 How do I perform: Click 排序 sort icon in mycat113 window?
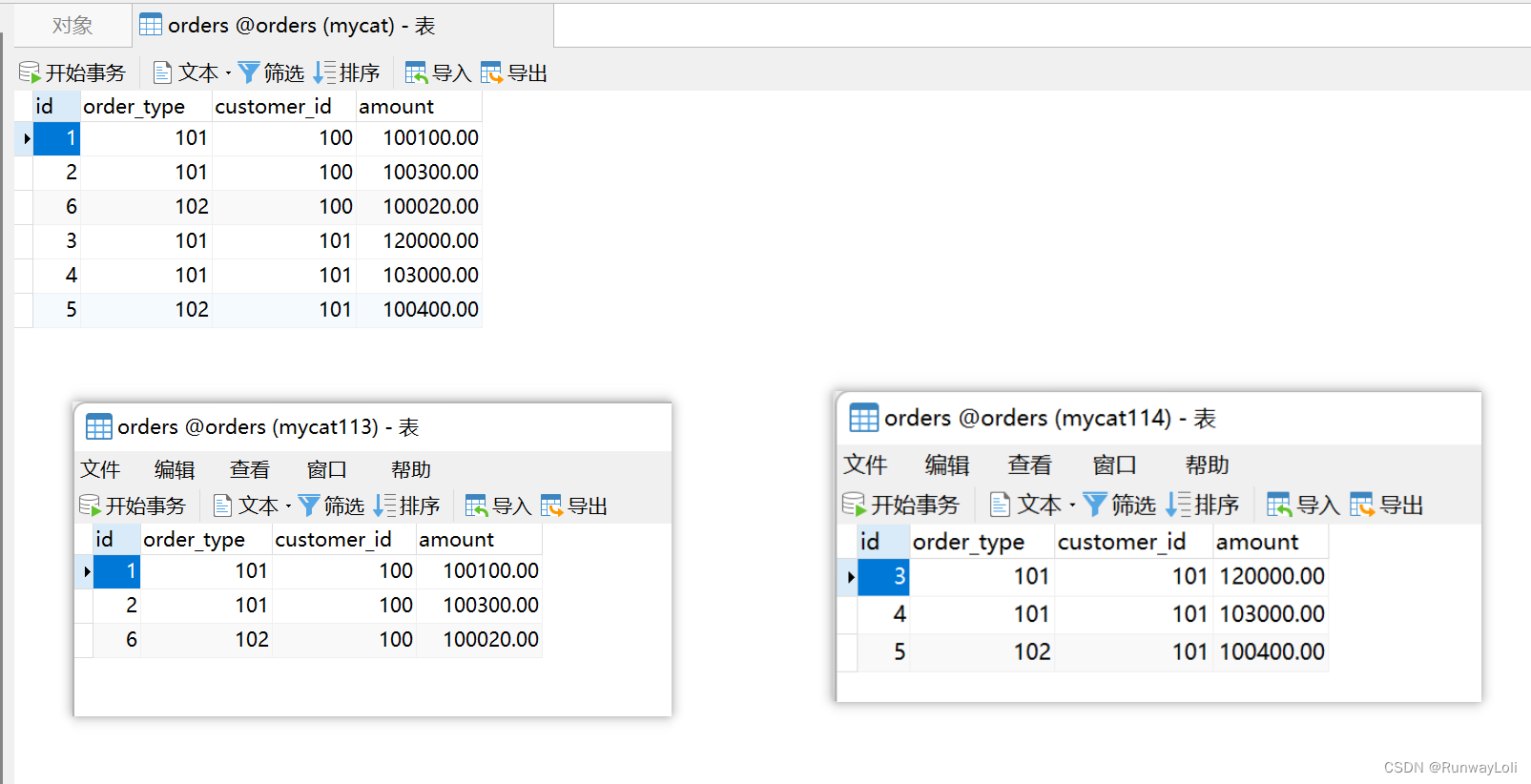[x=384, y=505]
